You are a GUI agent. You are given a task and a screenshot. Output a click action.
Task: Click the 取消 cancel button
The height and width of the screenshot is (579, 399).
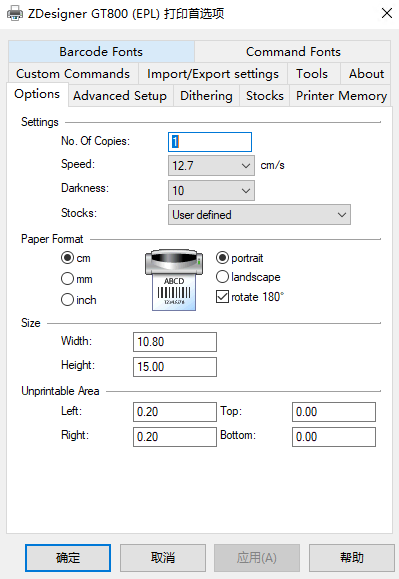pyautogui.click(x=163, y=558)
